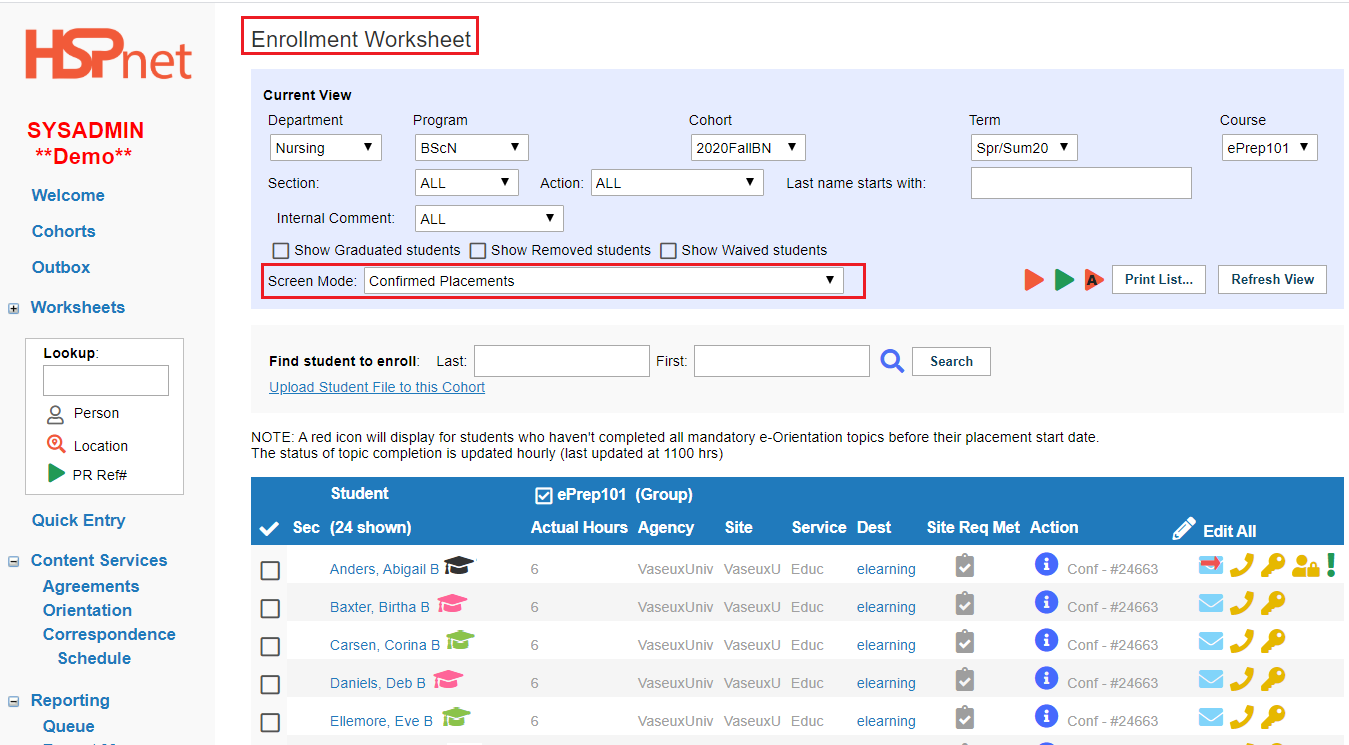Click the green graduation cap beside Carsen

click(460, 640)
